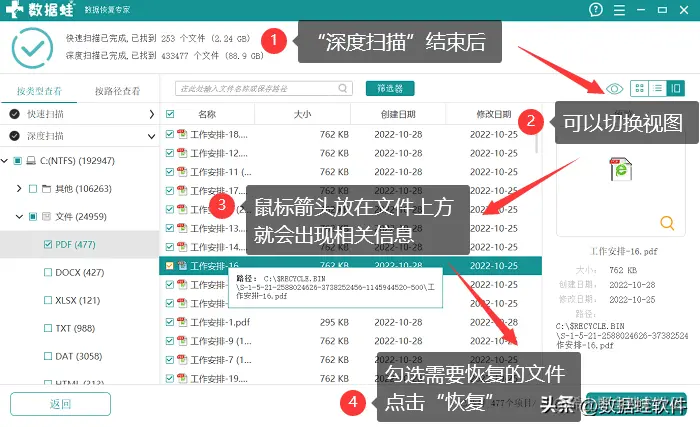Click 工作安排-16.pdf title in preview pane
Viewport: 700px width, 427px height.
(624, 251)
